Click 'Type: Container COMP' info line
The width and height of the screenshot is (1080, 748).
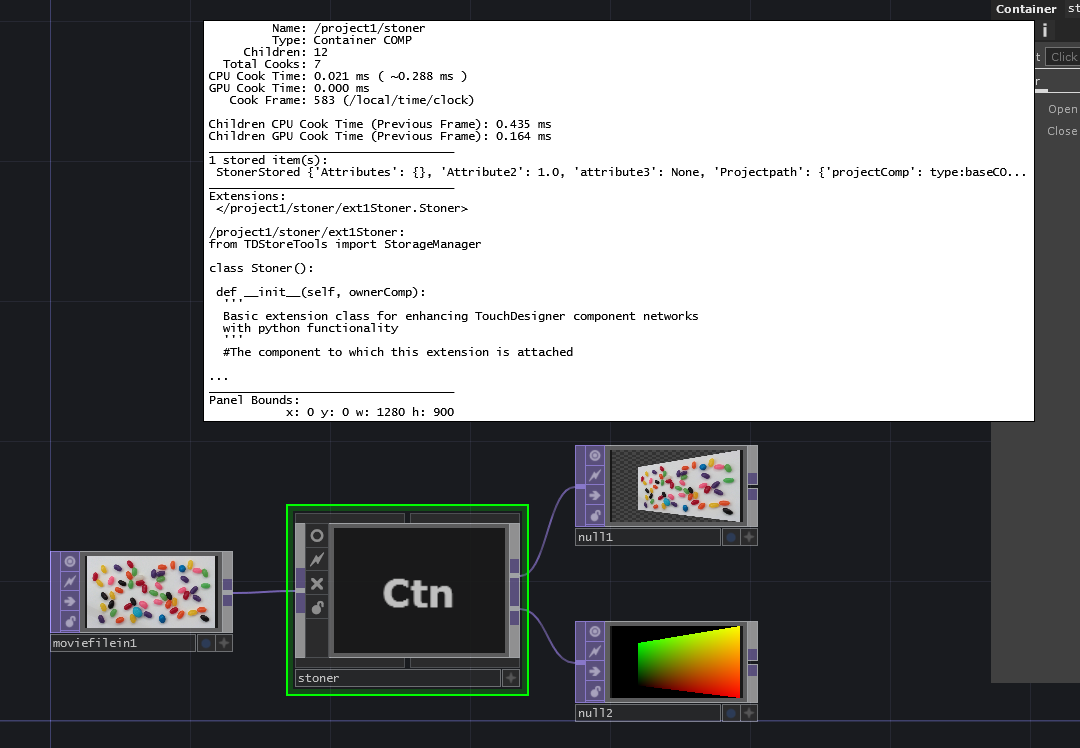[341, 40]
